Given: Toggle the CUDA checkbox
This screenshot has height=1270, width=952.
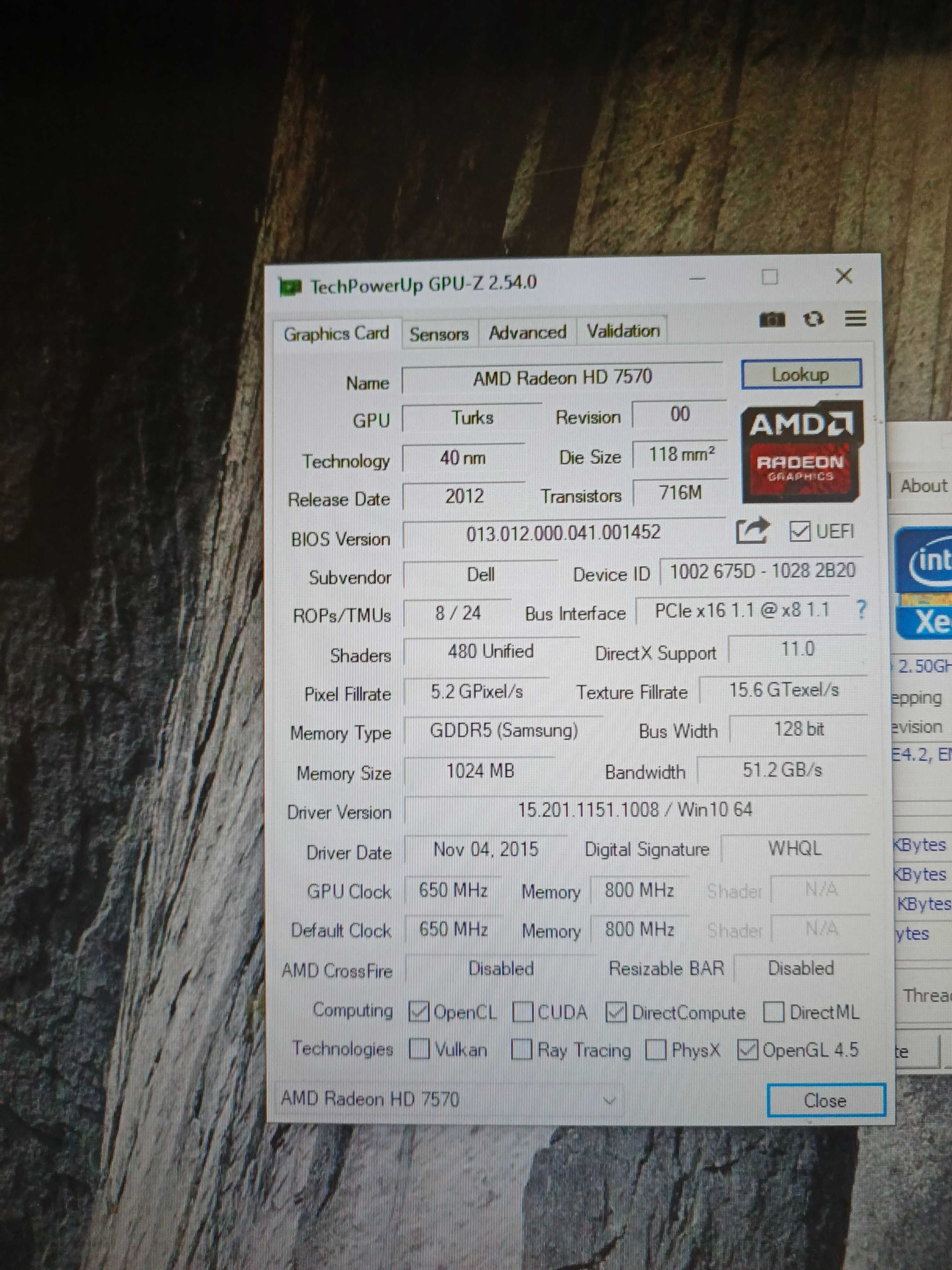Looking at the screenshot, I should click(x=522, y=1012).
